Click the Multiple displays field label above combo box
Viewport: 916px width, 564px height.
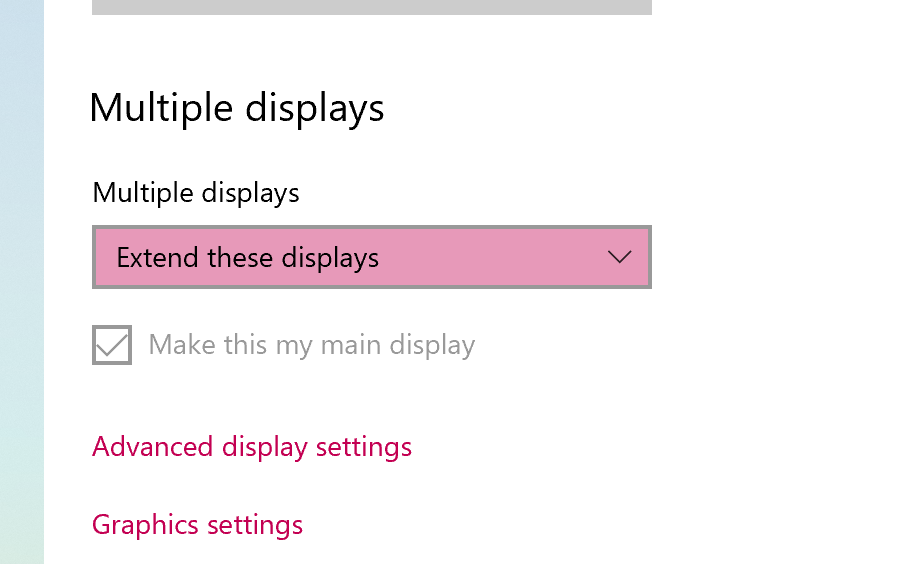coord(196,193)
